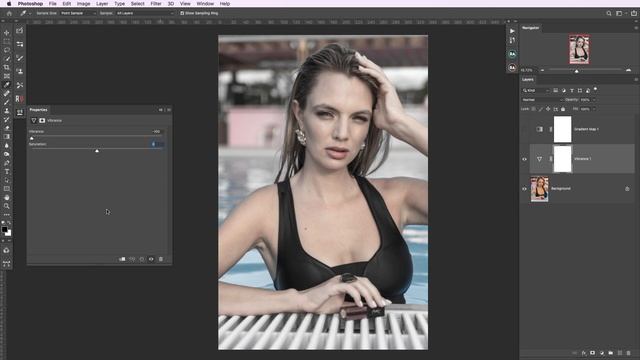The width and height of the screenshot is (640, 360).
Task: Open the File menu
Action: pyautogui.click(x=53, y=4)
